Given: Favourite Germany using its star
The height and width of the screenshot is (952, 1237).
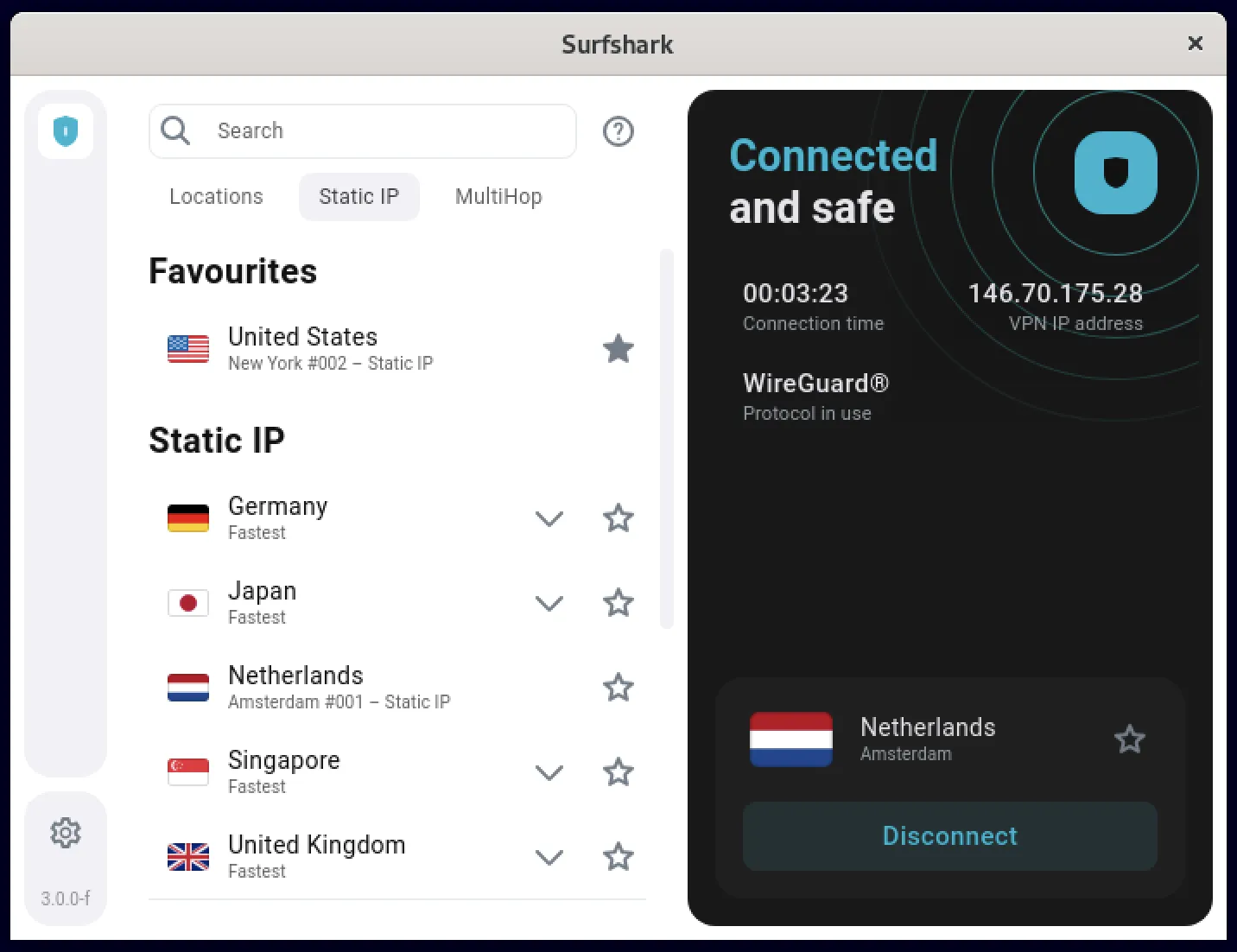Looking at the screenshot, I should point(618,518).
